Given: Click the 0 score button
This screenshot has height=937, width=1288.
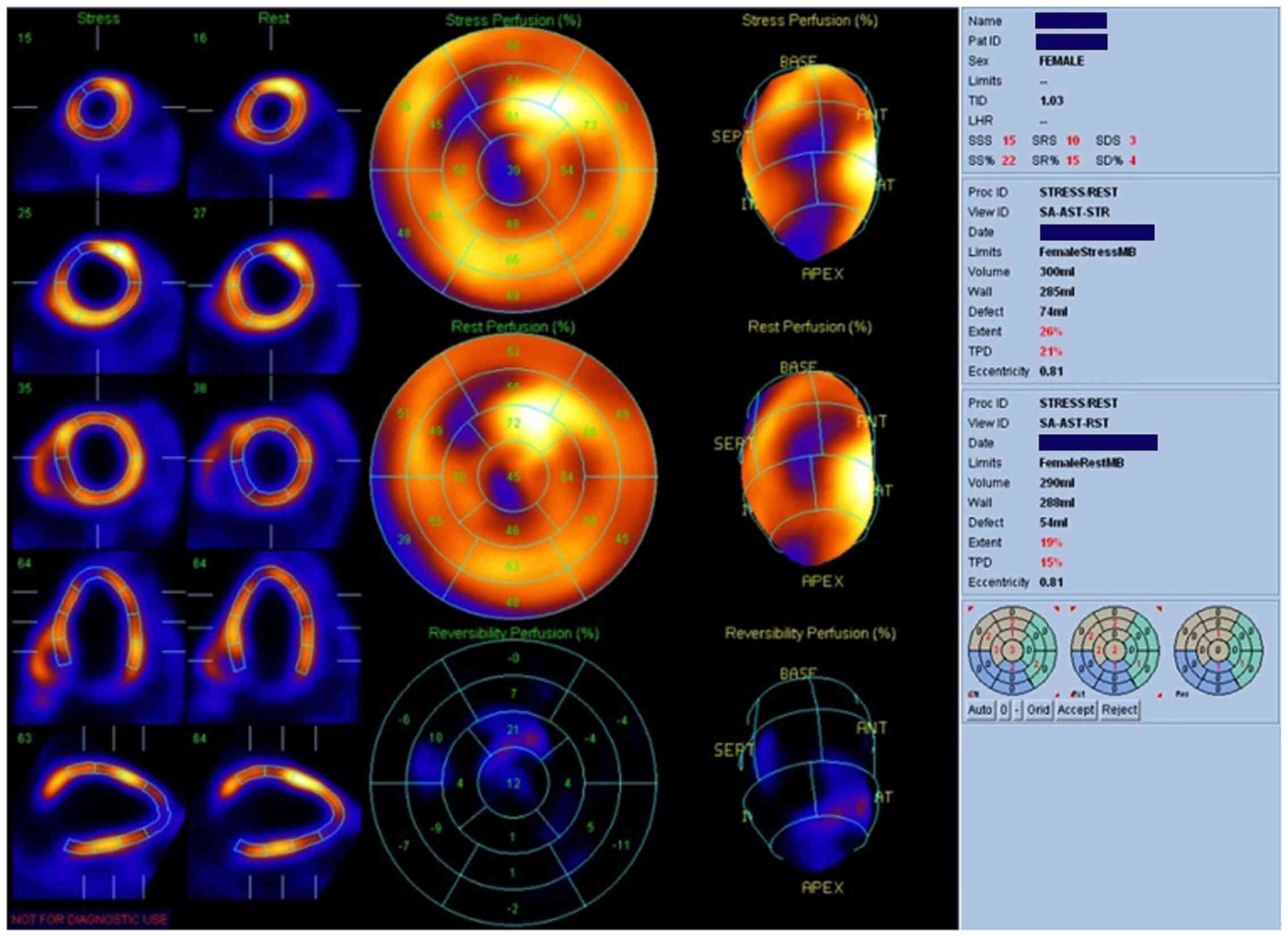Looking at the screenshot, I should pyautogui.click(x=1004, y=710).
